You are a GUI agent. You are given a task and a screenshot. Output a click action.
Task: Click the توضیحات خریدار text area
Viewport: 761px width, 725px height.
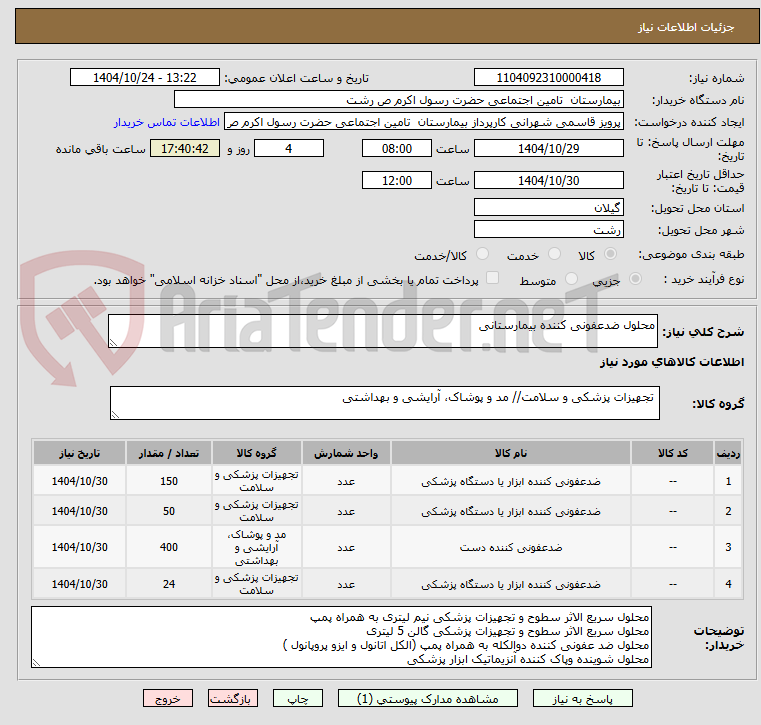click(342, 637)
